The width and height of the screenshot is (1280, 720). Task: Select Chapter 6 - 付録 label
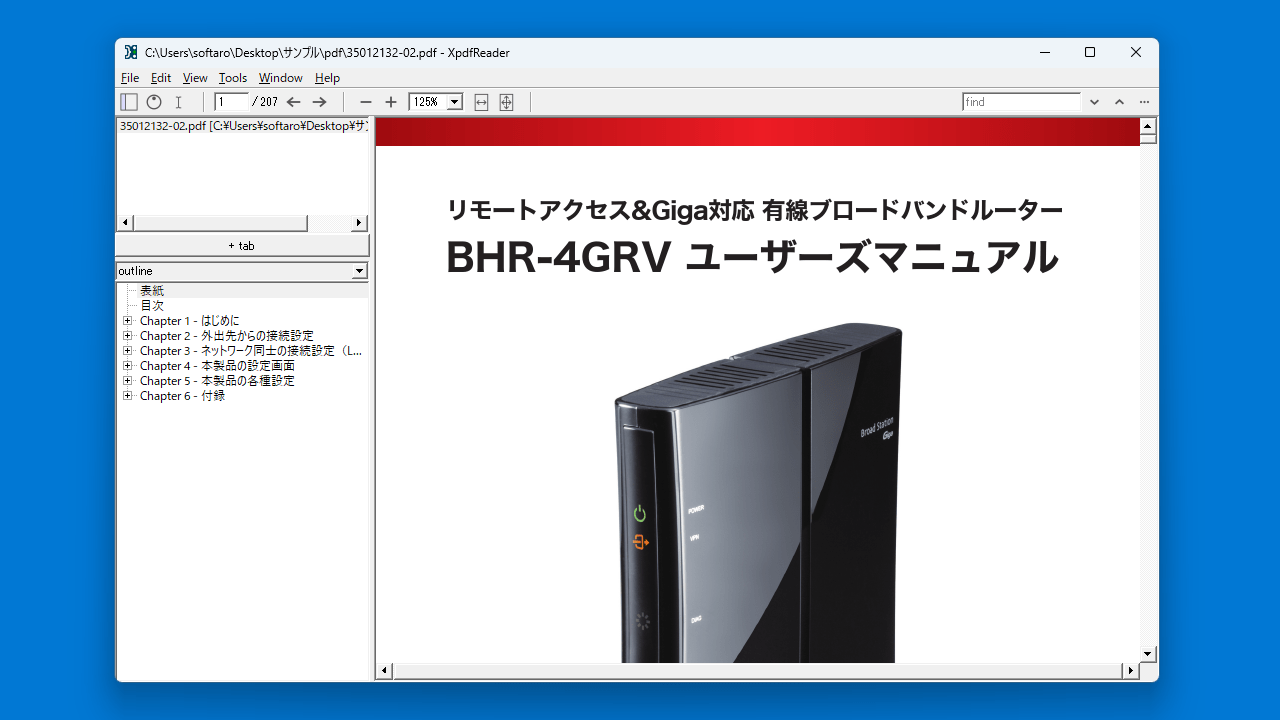click(x=182, y=396)
